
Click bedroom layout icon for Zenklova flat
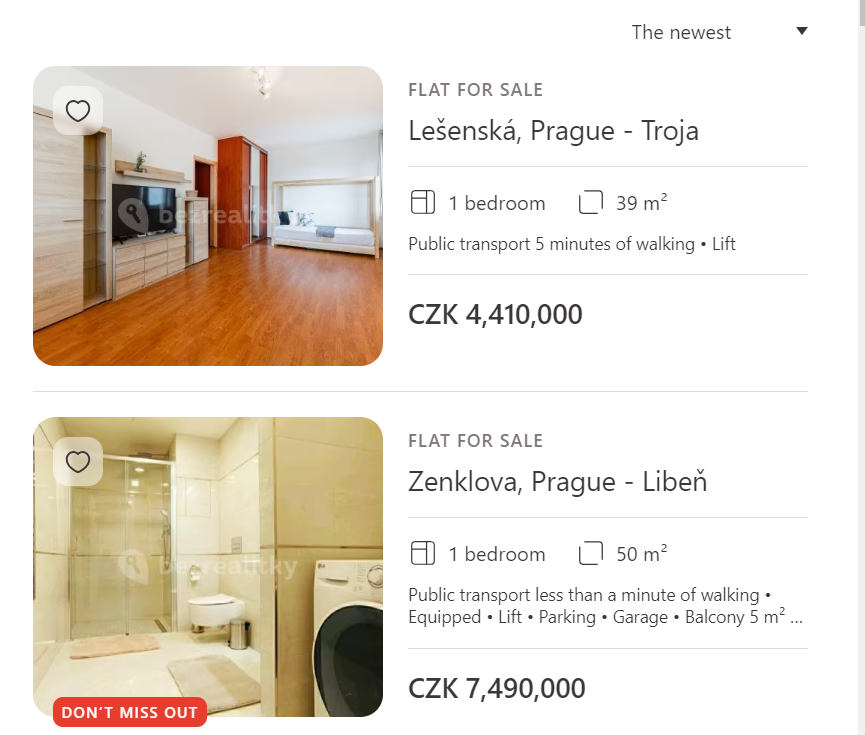[423, 553]
